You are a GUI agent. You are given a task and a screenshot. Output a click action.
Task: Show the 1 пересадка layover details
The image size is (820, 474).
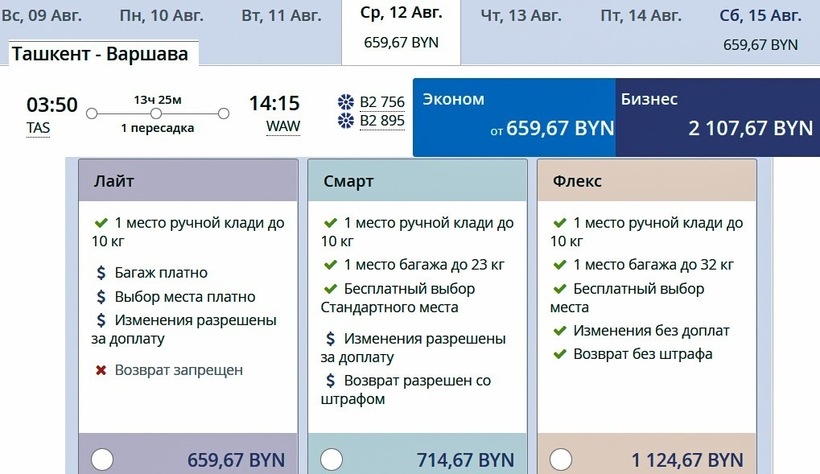pyautogui.click(x=157, y=128)
